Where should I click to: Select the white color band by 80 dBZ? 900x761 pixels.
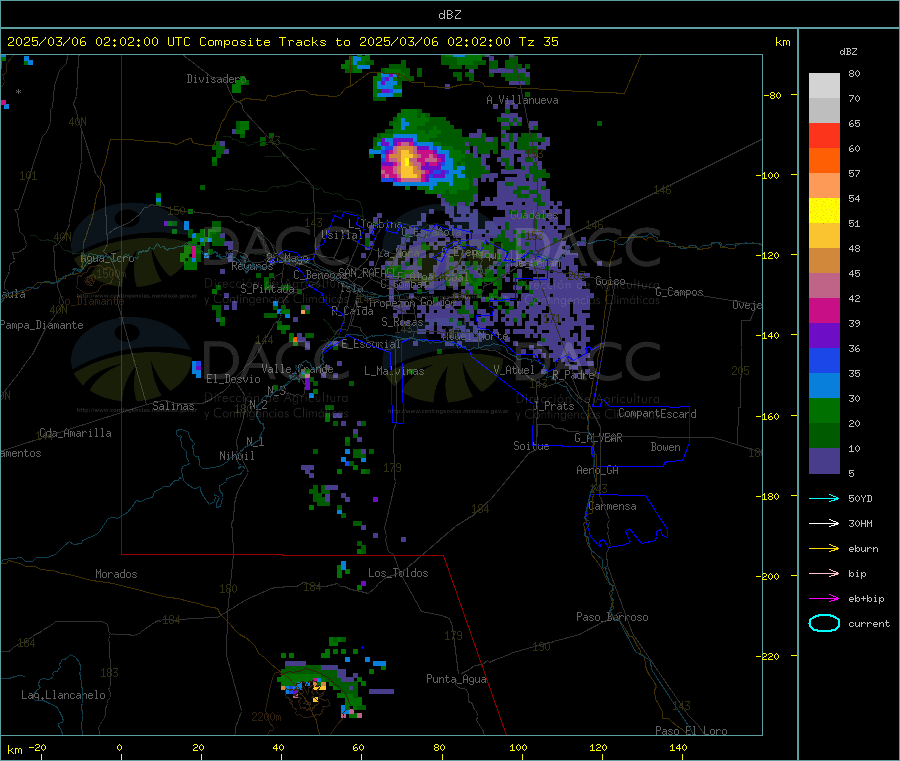(824, 86)
